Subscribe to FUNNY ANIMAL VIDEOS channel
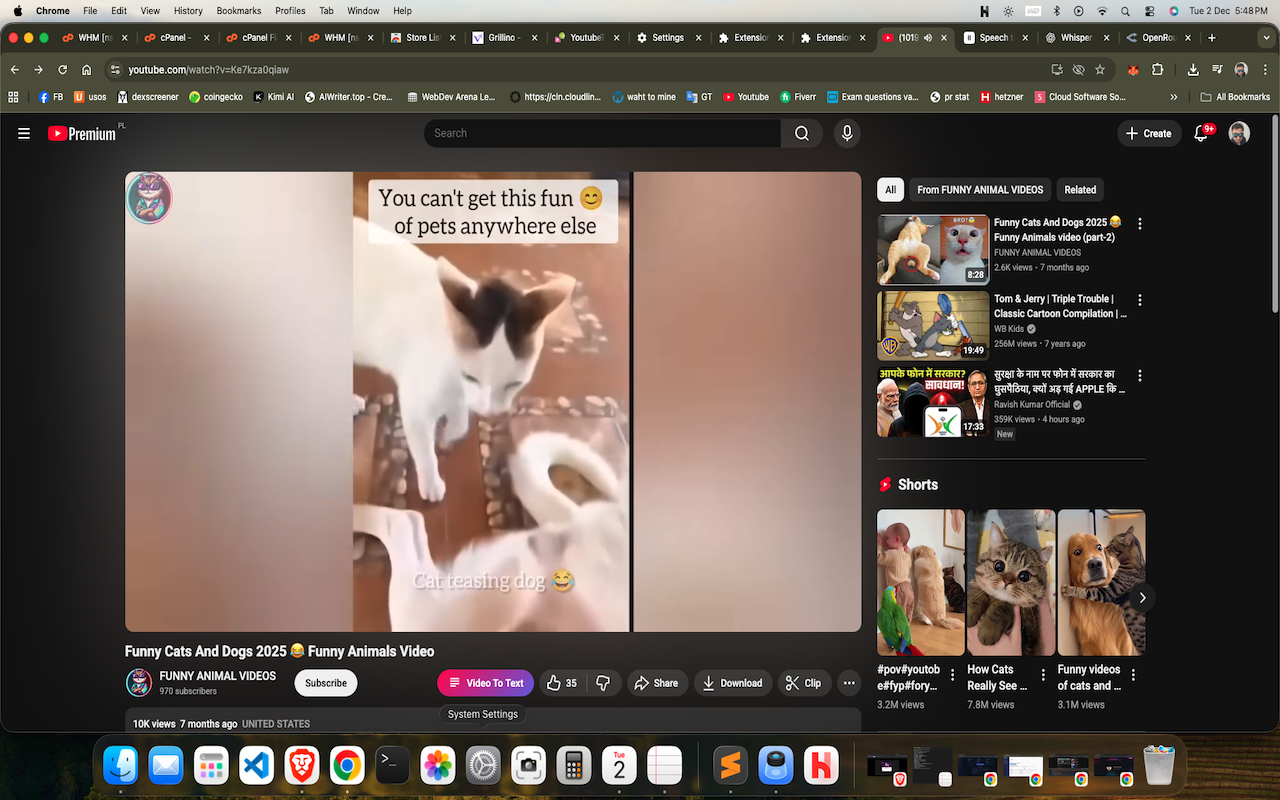The height and width of the screenshot is (800, 1280). [x=325, y=683]
